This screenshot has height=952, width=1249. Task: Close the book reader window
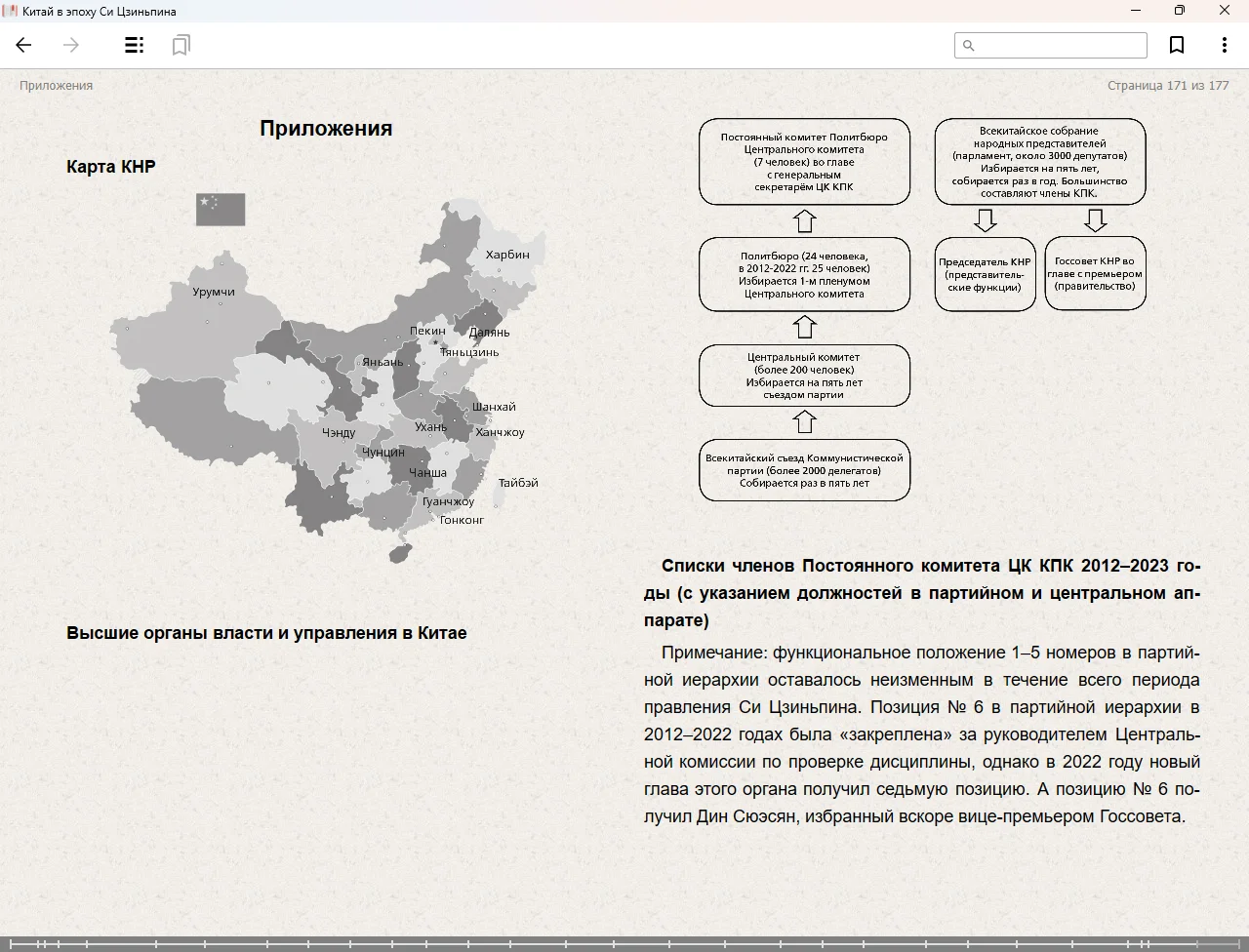pos(1225,11)
